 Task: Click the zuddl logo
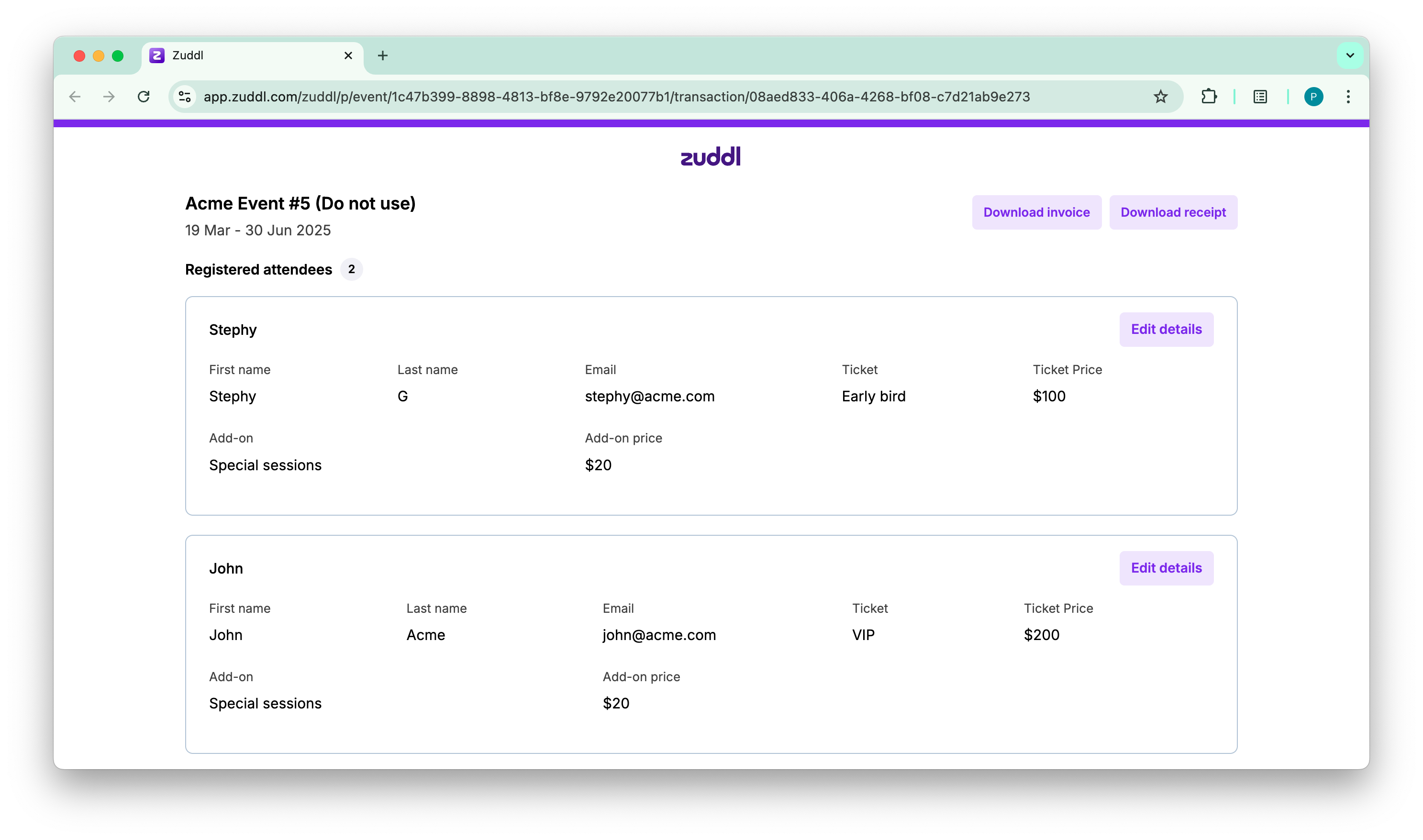point(711,156)
